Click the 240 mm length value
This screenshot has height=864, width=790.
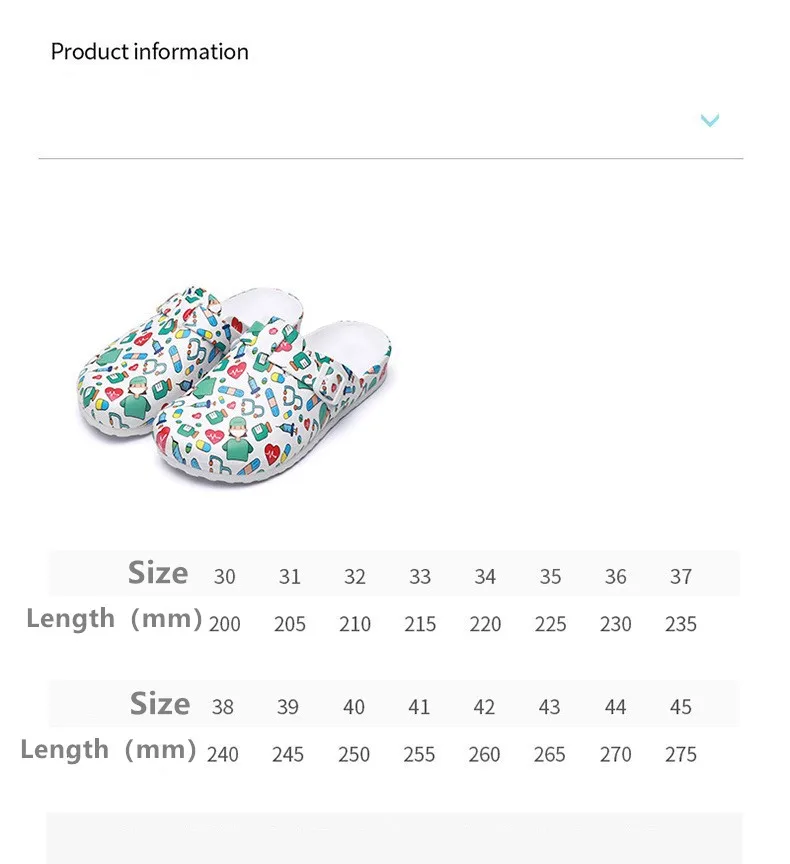[x=223, y=754]
